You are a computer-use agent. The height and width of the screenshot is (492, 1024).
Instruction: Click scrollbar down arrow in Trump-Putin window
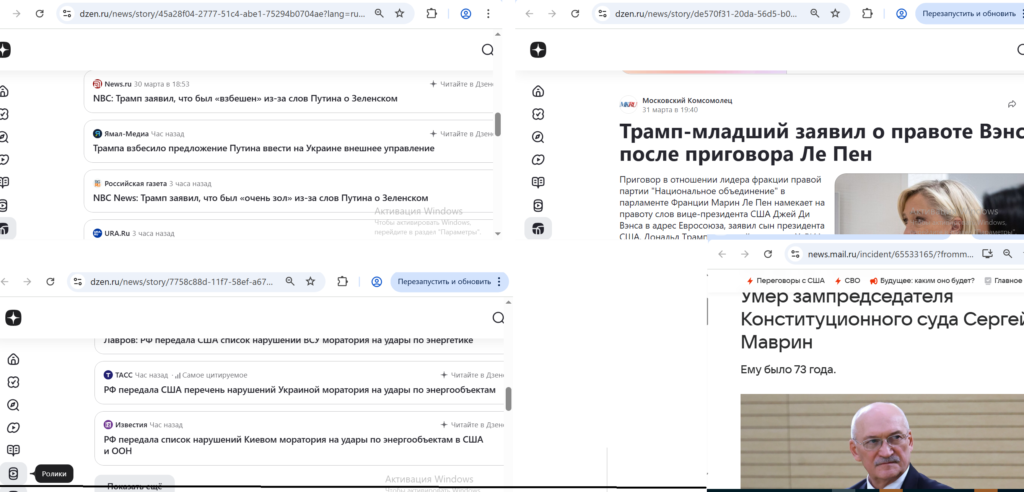coord(498,233)
